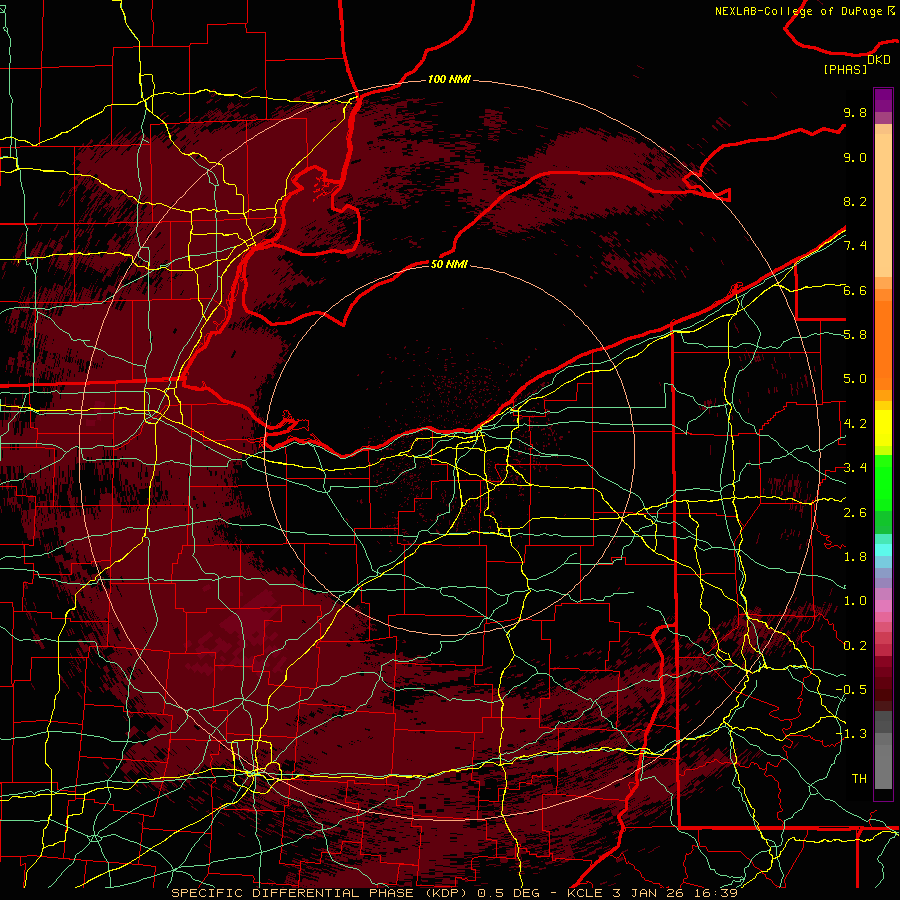Click the 3.4 scale value
This screenshot has width=900, height=900.
coord(855,468)
